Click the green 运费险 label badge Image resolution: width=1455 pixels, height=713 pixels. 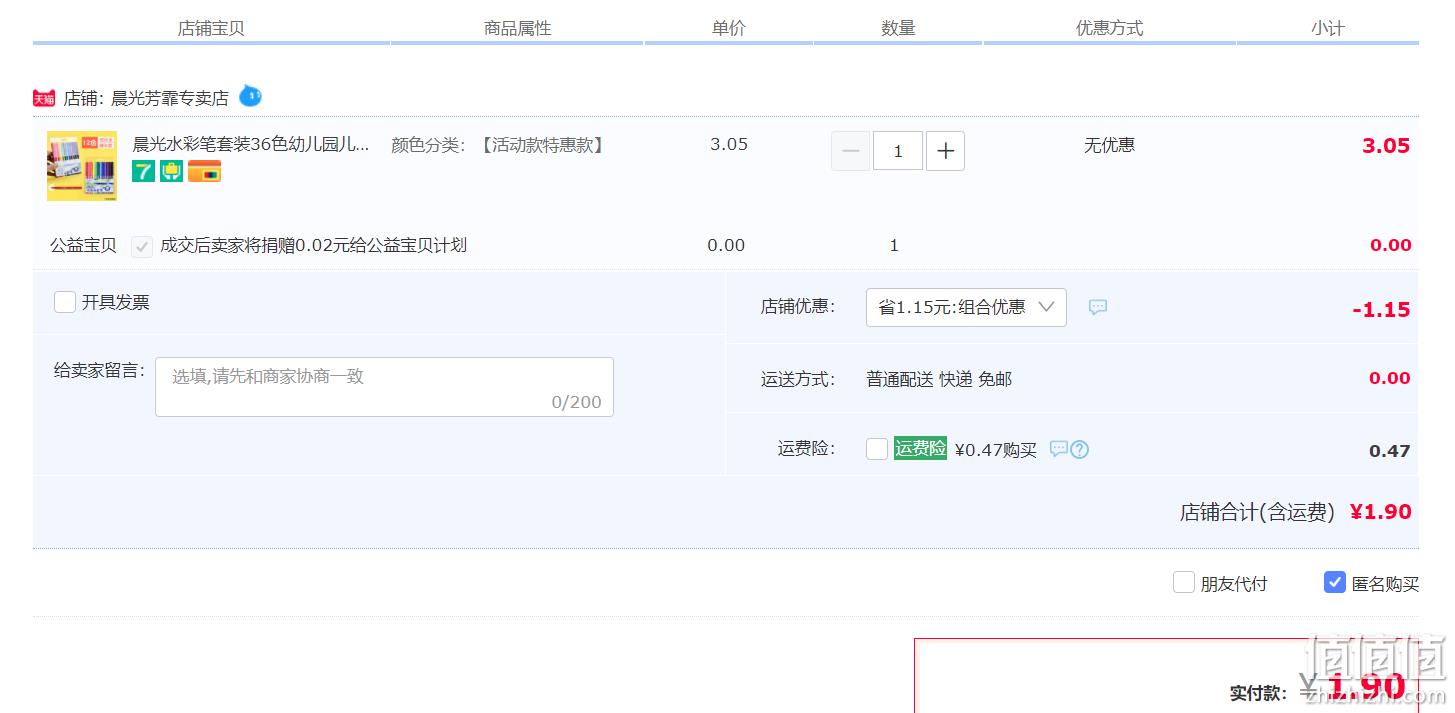[920, 449]
